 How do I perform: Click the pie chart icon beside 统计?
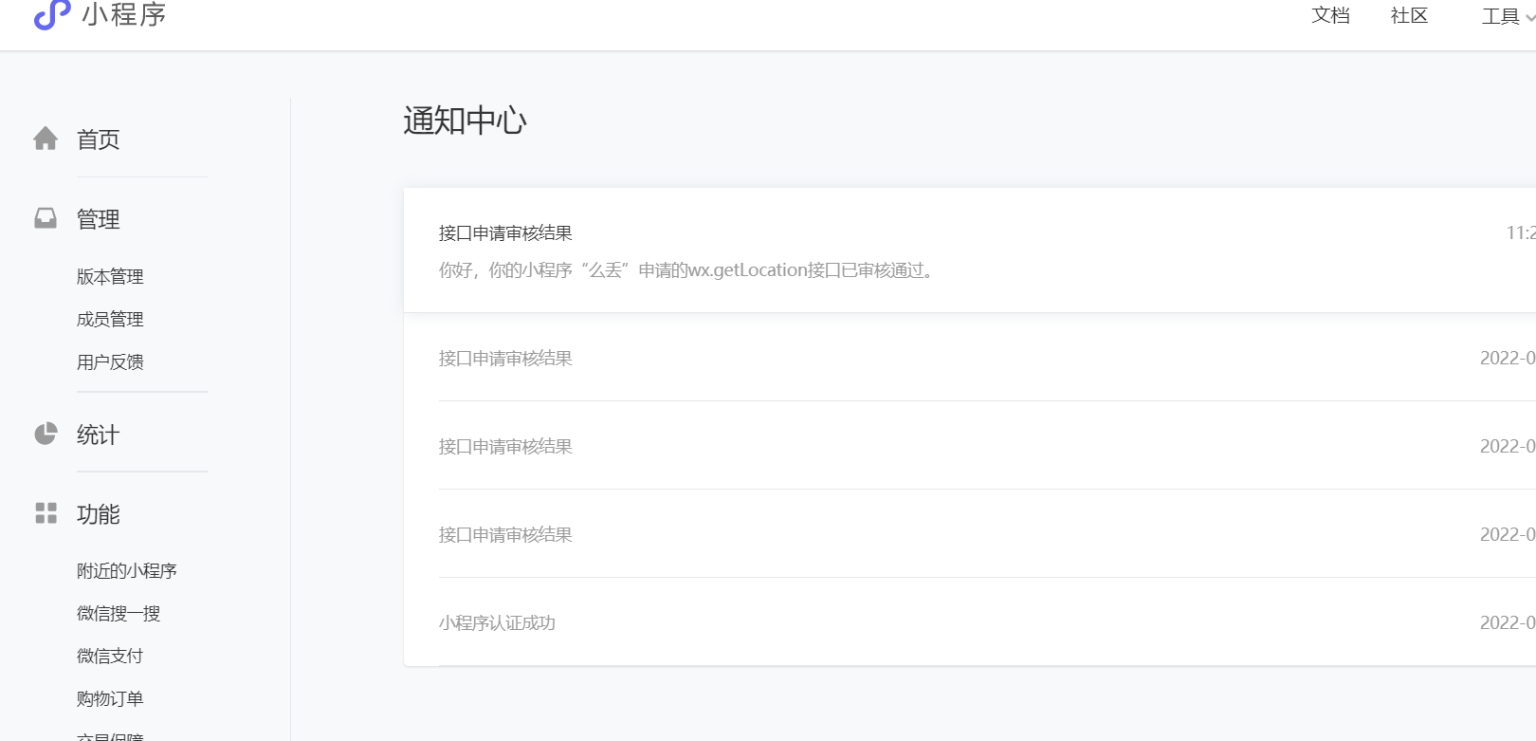coord(46,433)
